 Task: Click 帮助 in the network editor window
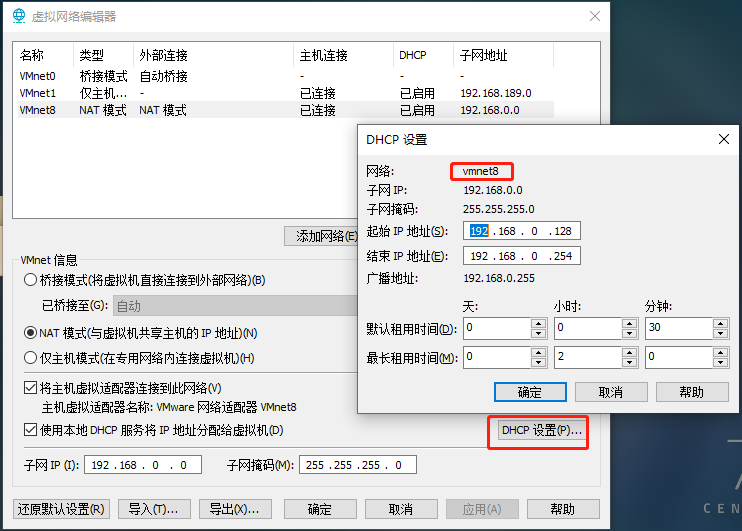(x=563, y=509)
